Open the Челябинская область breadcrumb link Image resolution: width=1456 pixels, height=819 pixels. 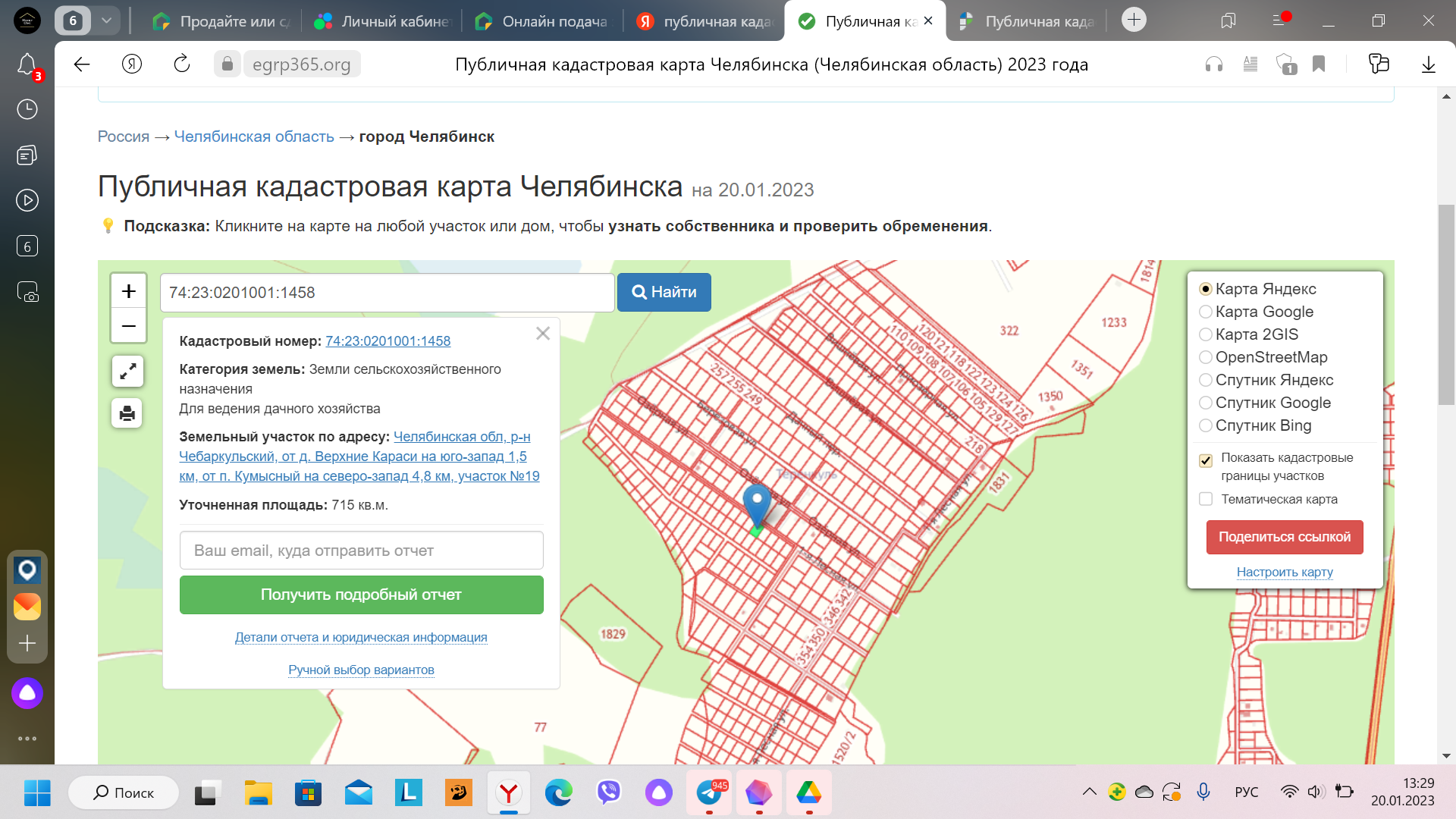click(254, 136)
